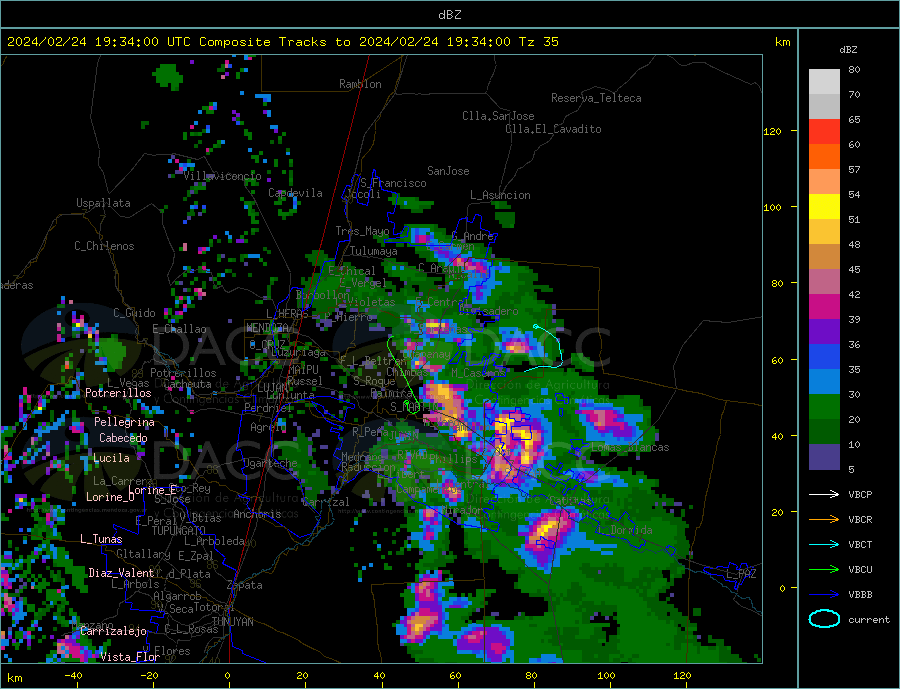Click the 'Ugarteche' place label
Viewport: 900px width, 689px height.
[x=270, y=463]
